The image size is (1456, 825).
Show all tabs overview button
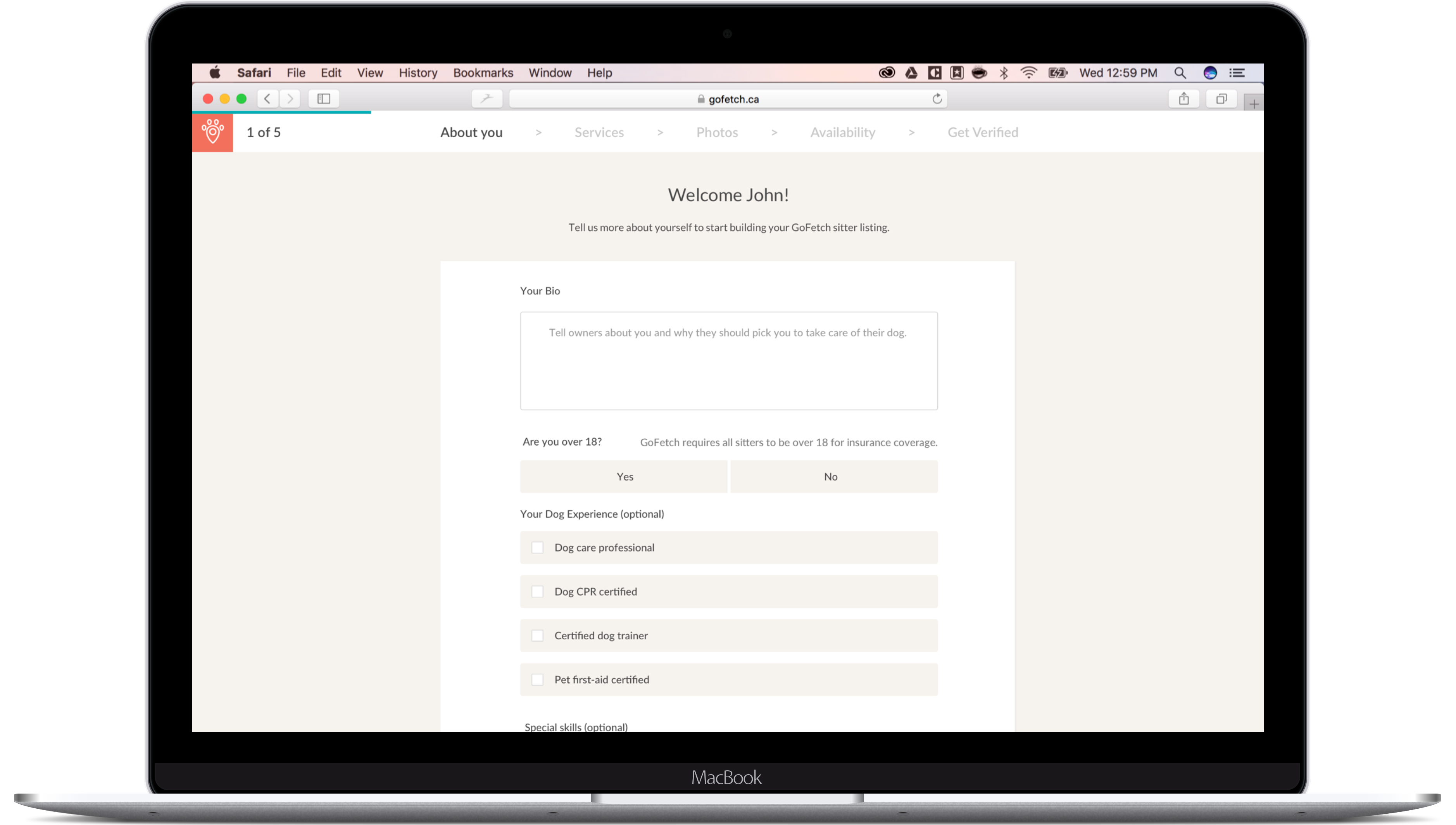pos(1221,99)
